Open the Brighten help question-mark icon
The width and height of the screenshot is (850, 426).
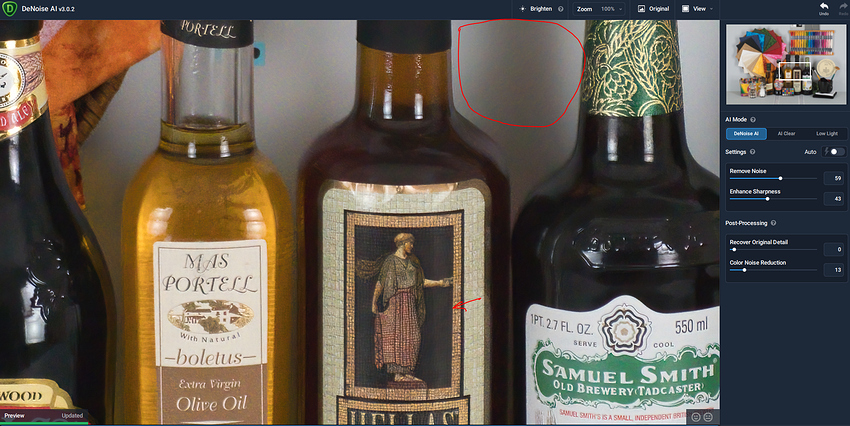click(x=561, y=9)
